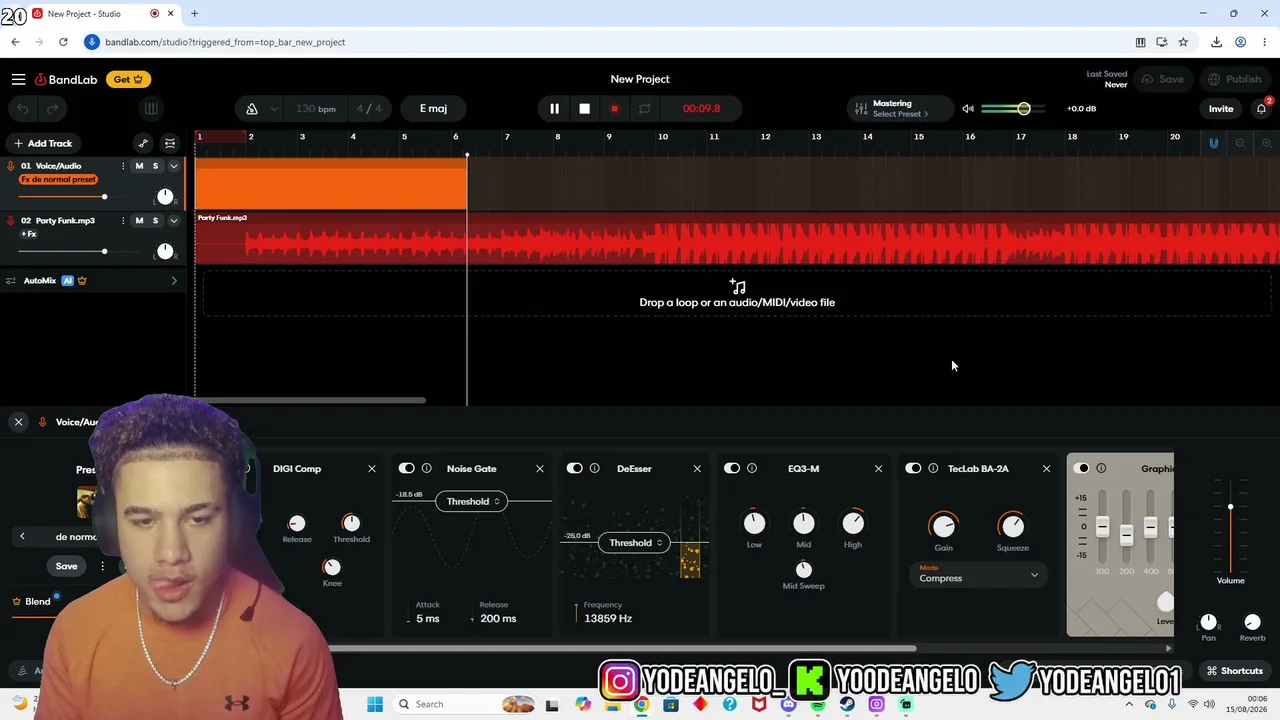Open the virtual piano keyboard icon
Image resolution: width=1280 pixels, height=720 pixels.
pos(151,108)
